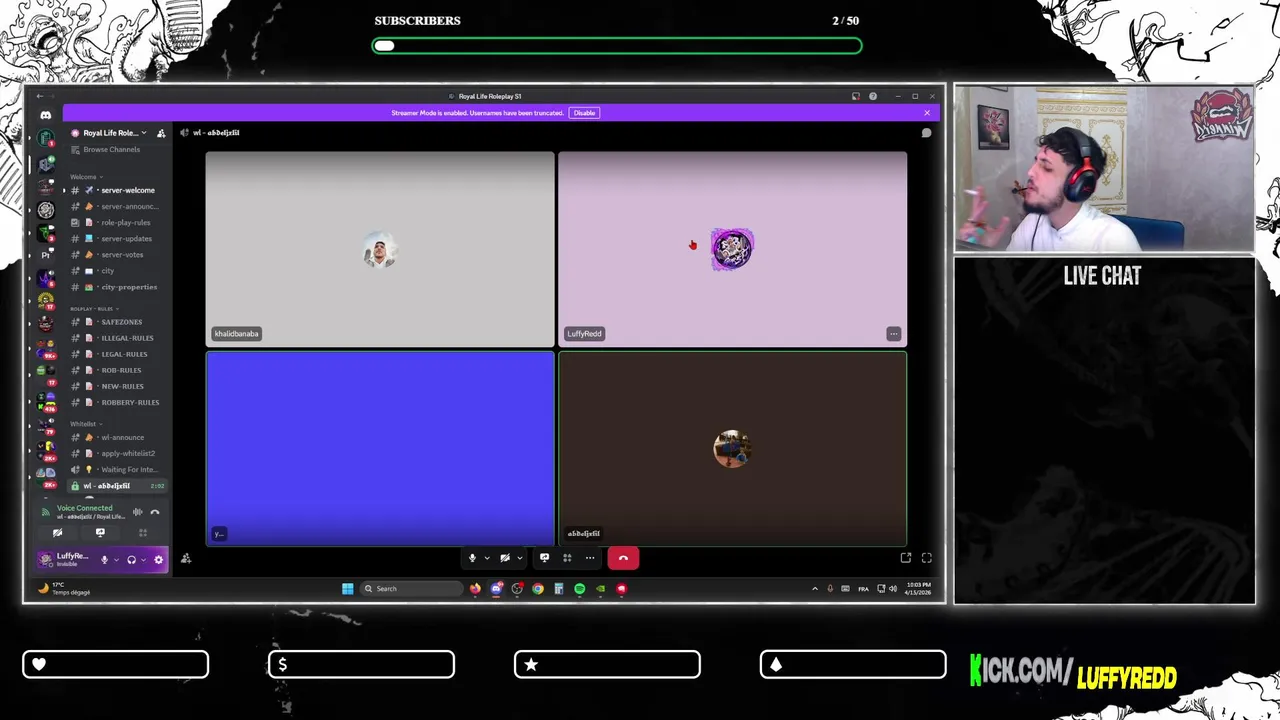1280x720 pixels.
Task: Open apply-whitelist2 channel
Action: coord(117,453)
